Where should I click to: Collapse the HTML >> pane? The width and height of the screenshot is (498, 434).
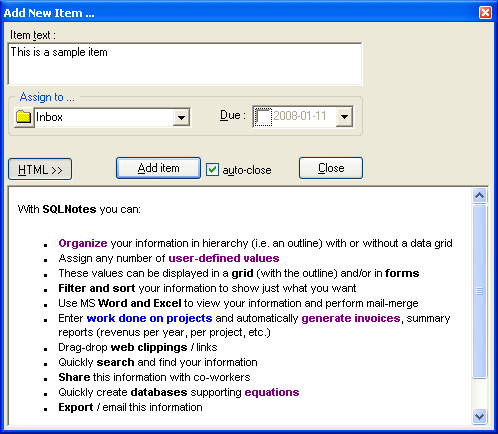pos(40,169)
